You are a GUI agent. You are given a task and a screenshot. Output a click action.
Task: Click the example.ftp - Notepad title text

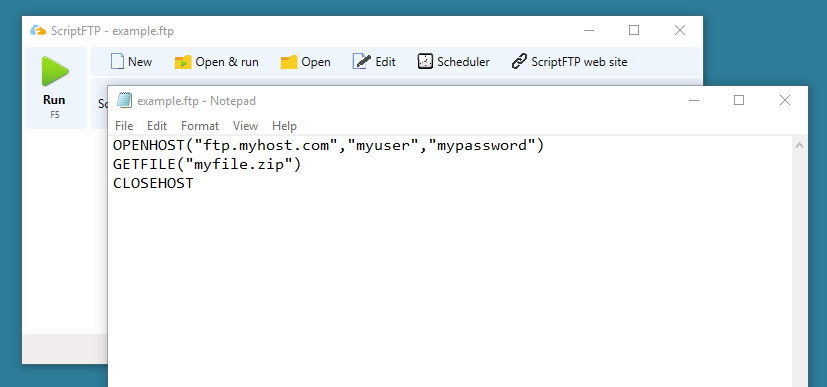[196, 101]
